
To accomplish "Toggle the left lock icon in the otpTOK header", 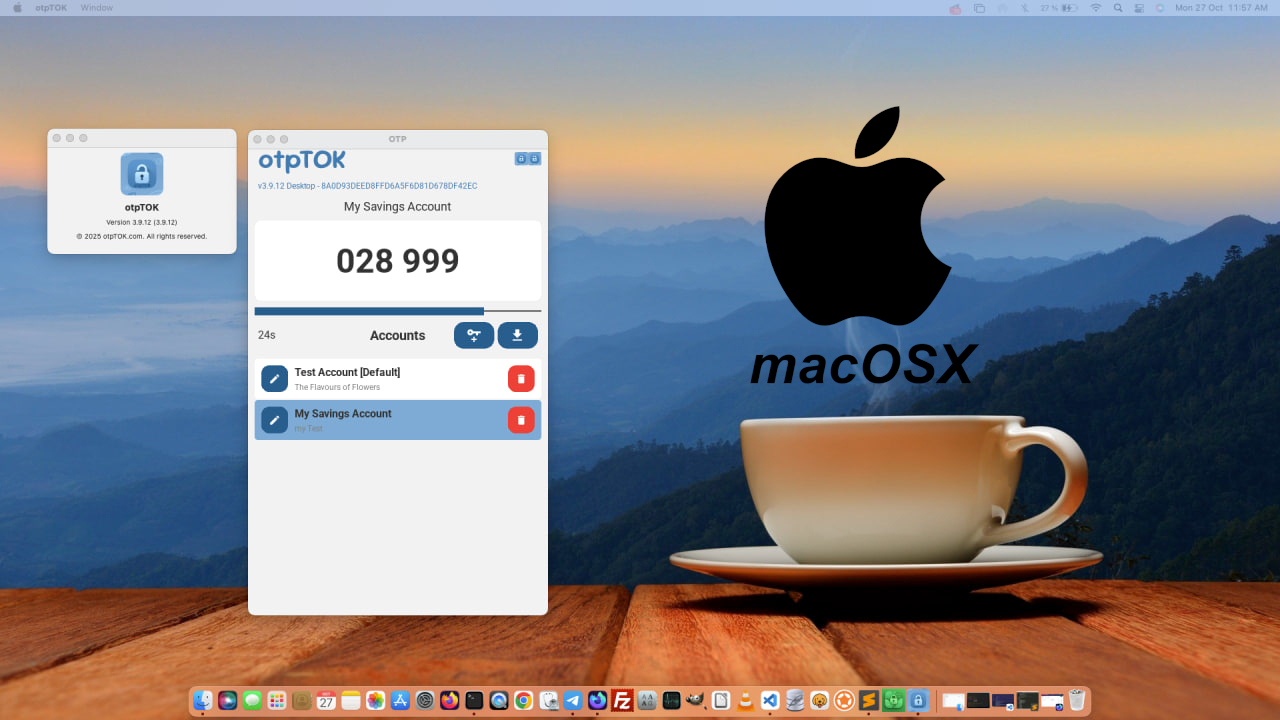I will tap(521, 158).
